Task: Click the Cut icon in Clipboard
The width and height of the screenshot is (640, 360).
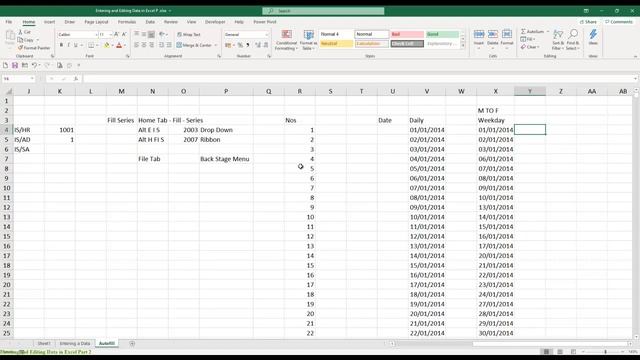Action: [24, 32]
